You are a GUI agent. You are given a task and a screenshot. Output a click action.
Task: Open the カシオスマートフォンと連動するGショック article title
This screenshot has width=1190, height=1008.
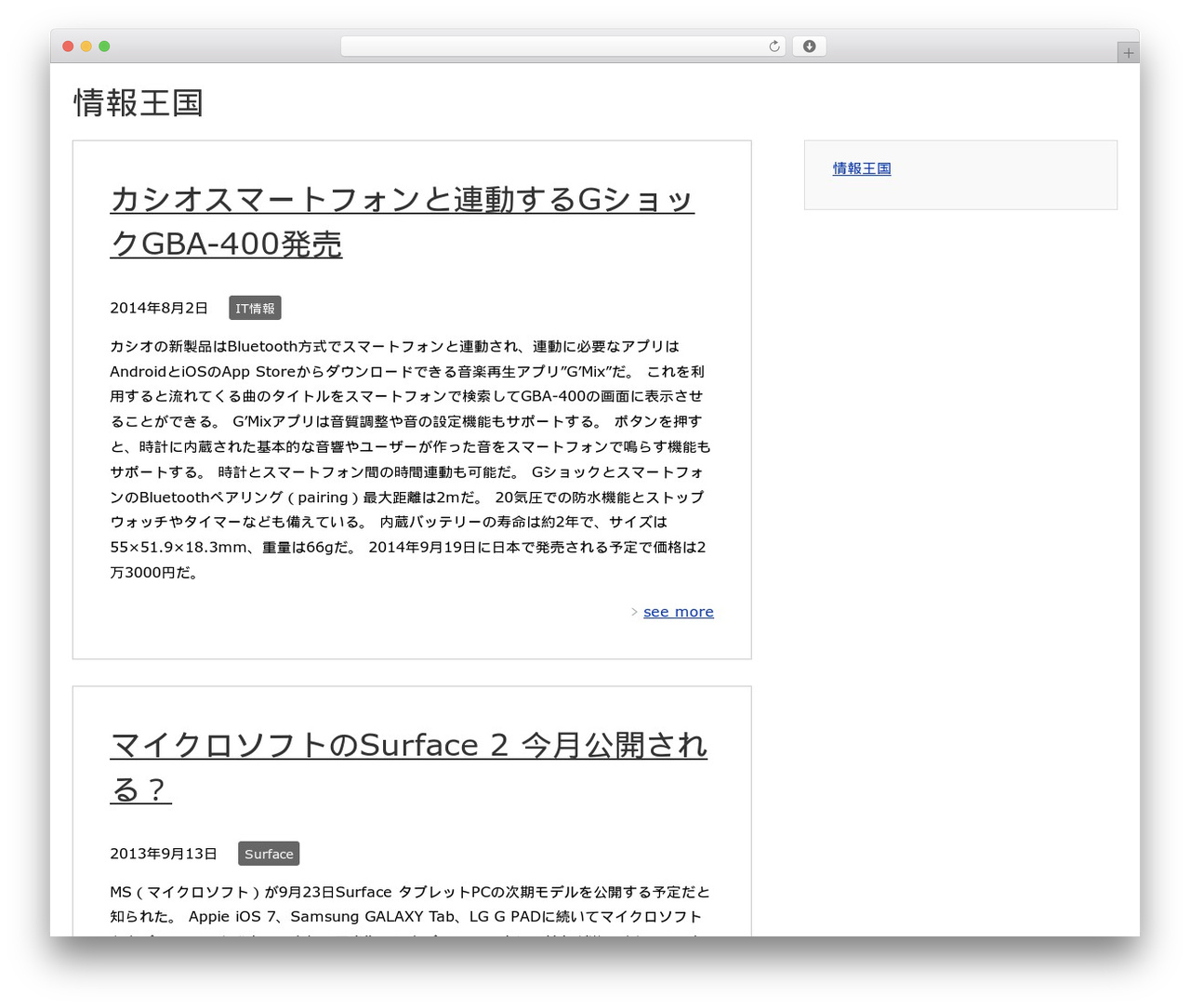pyautogui.click(x=402, y=221)
